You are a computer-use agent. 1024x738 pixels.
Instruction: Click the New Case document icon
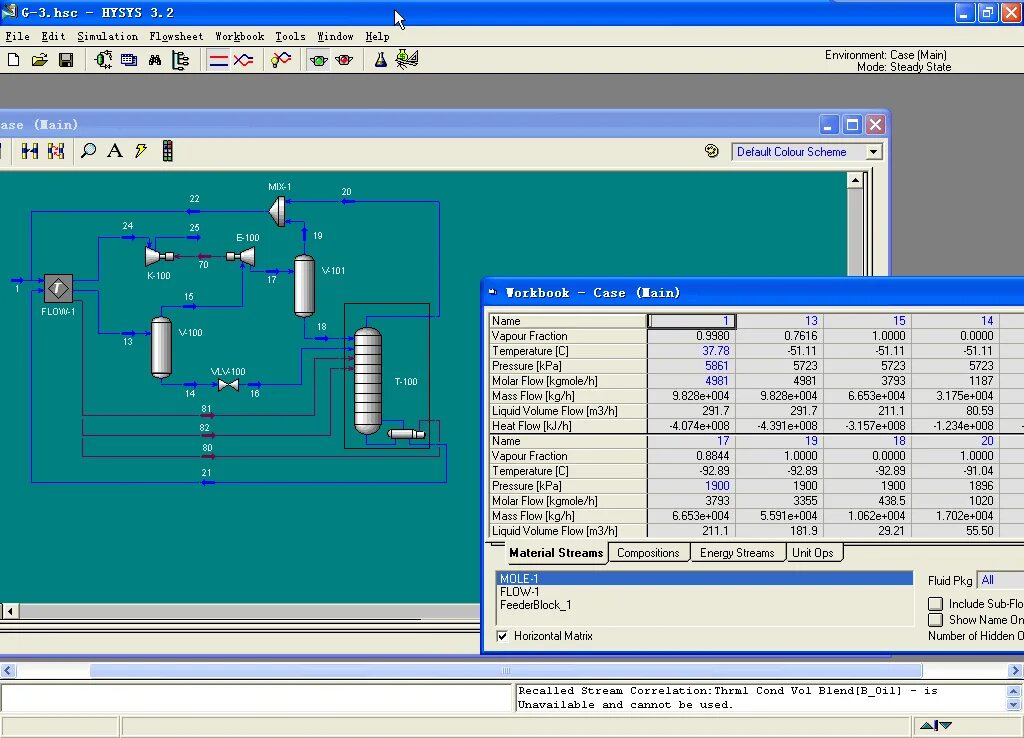[14, 60]
